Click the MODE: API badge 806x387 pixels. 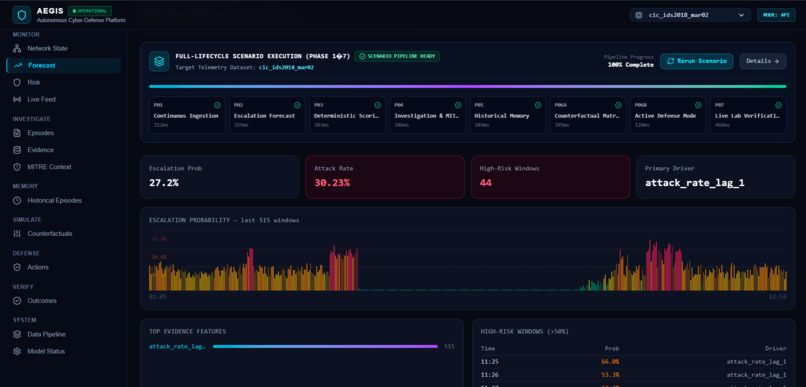click(x=776, y=15)
